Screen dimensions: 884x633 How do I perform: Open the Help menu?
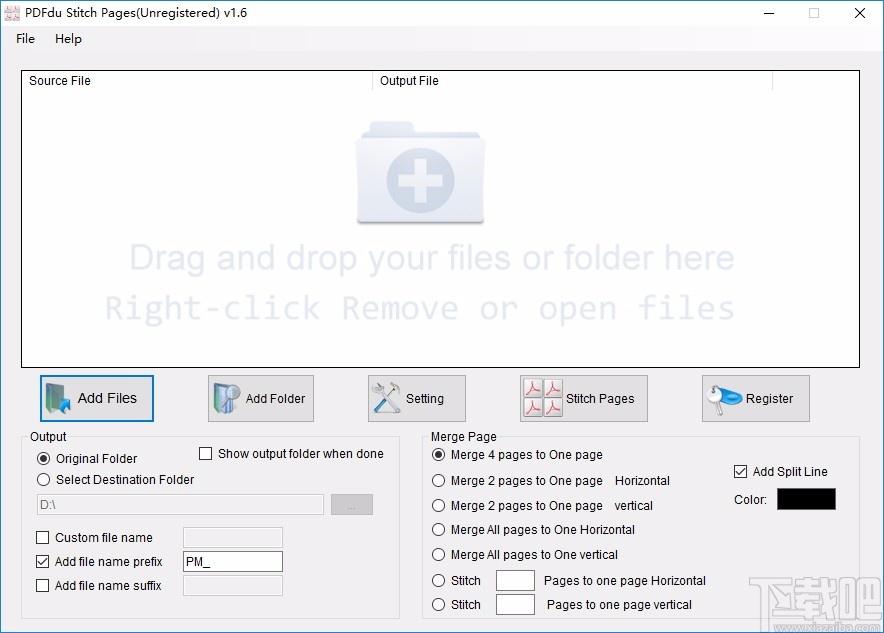pos(68,39)
